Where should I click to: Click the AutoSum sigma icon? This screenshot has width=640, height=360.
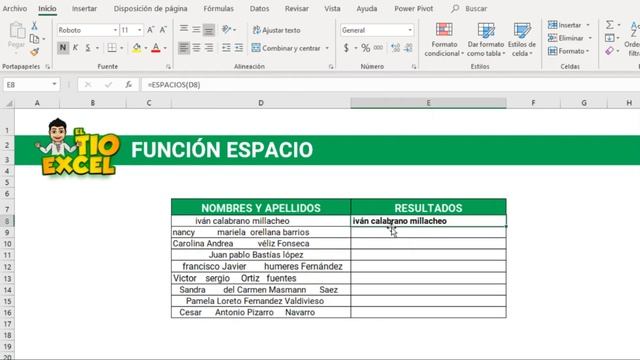[x=609, y=25]
